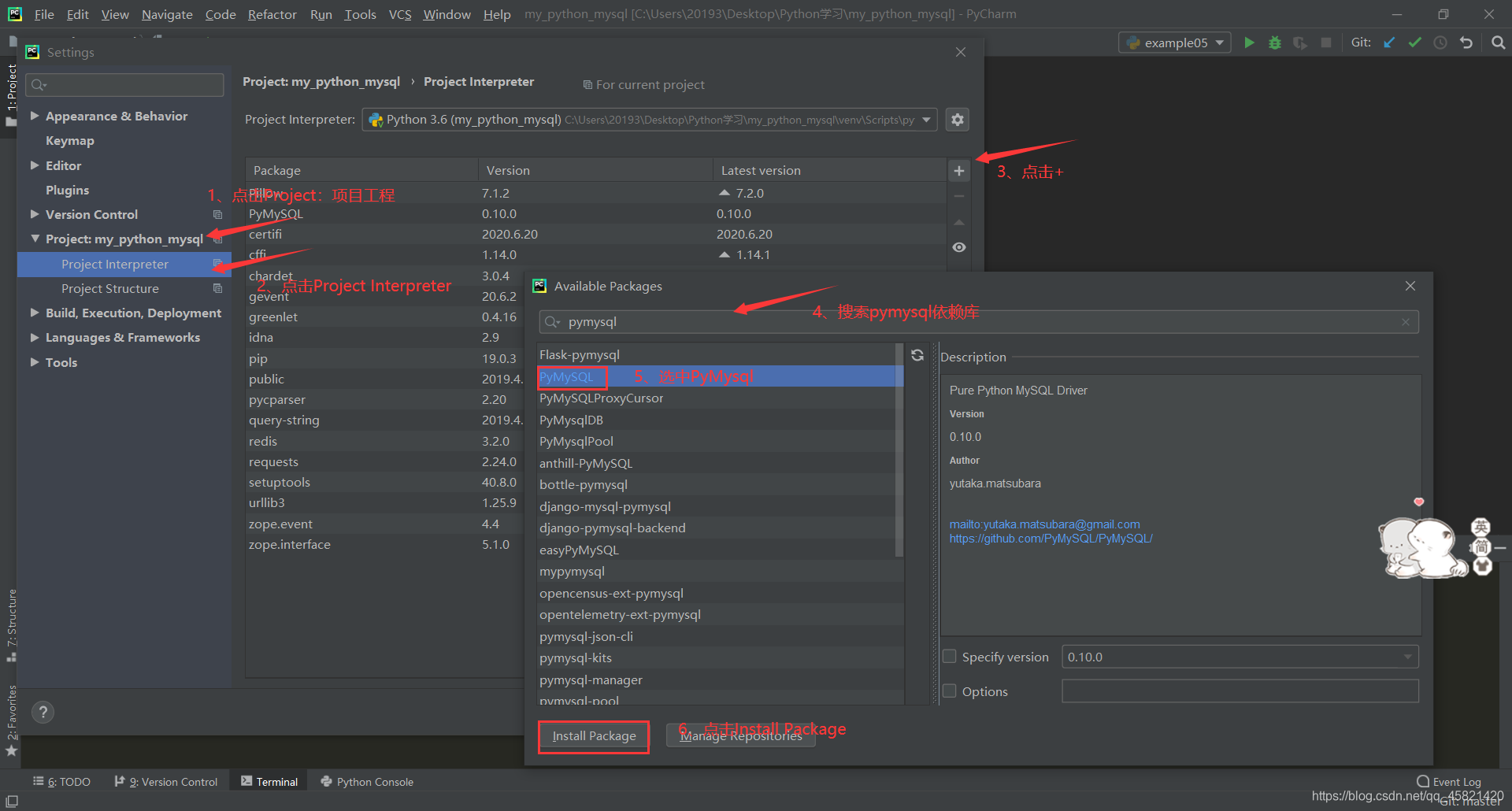
Task: Toggle tool window quick access icon
Action: pos(12,801)
